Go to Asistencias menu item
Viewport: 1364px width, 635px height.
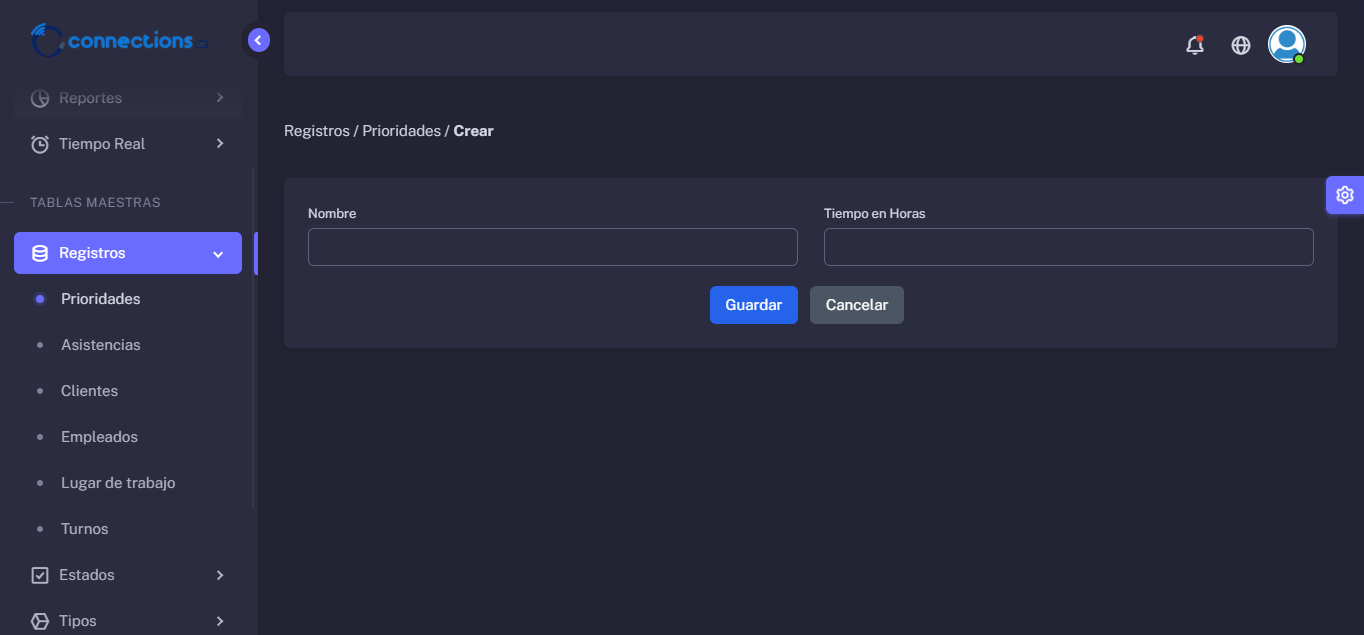(100, 345)
